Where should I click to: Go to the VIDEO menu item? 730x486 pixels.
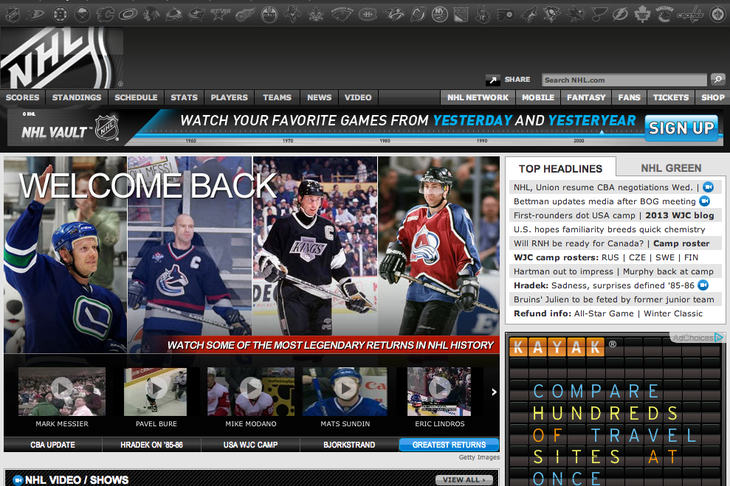358,98
